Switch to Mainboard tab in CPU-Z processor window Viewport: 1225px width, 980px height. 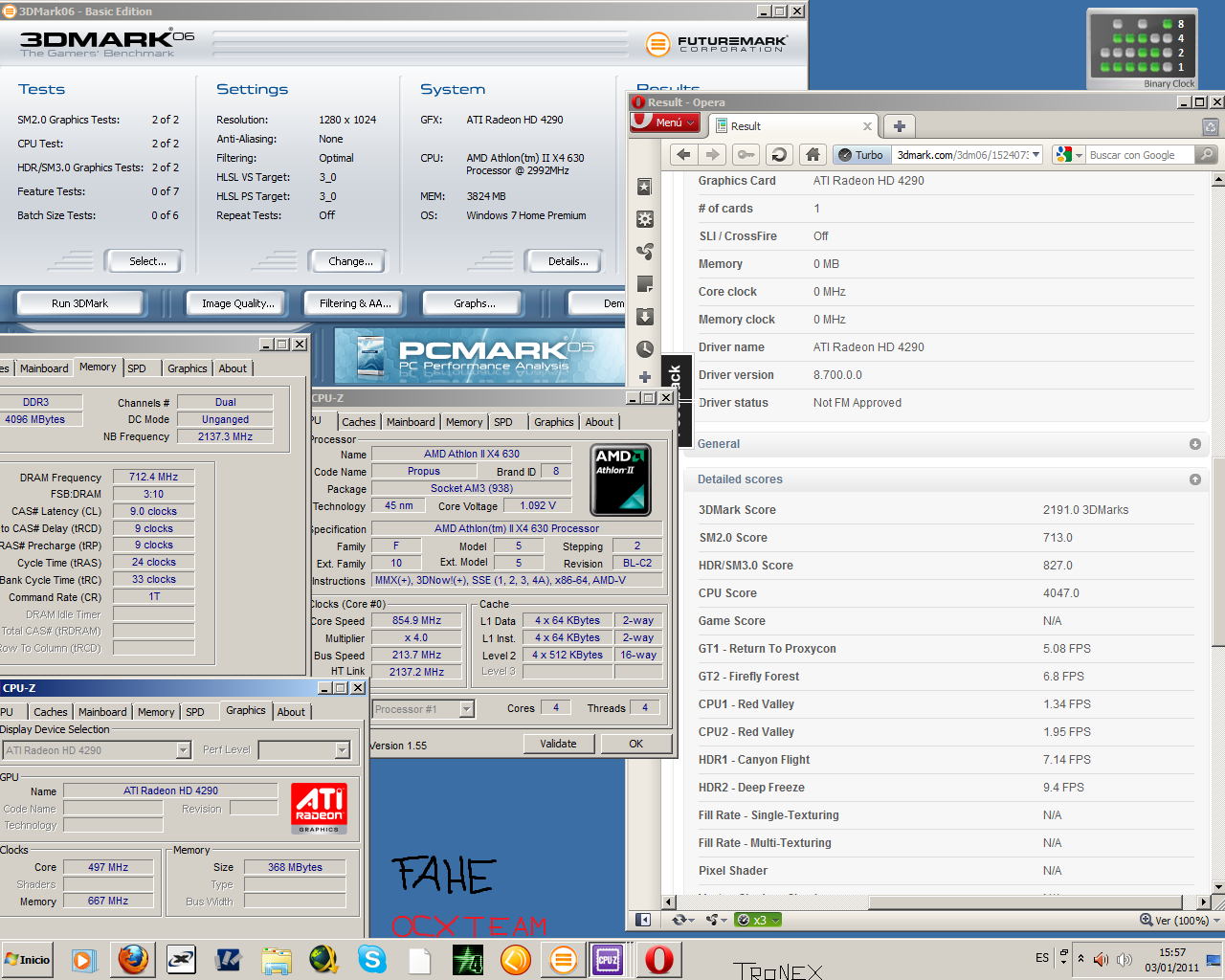(411, 422)
